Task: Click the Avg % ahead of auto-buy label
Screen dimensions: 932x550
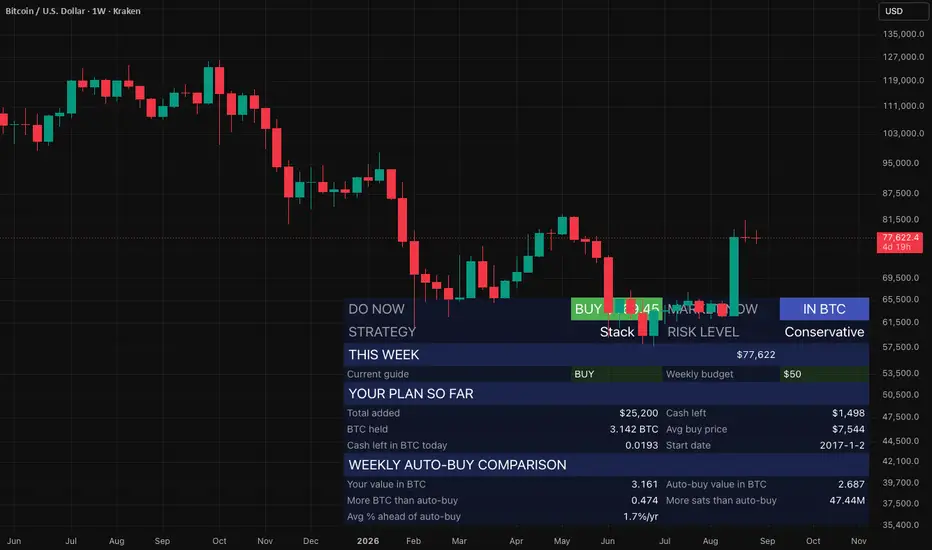Action: point(404,517)
